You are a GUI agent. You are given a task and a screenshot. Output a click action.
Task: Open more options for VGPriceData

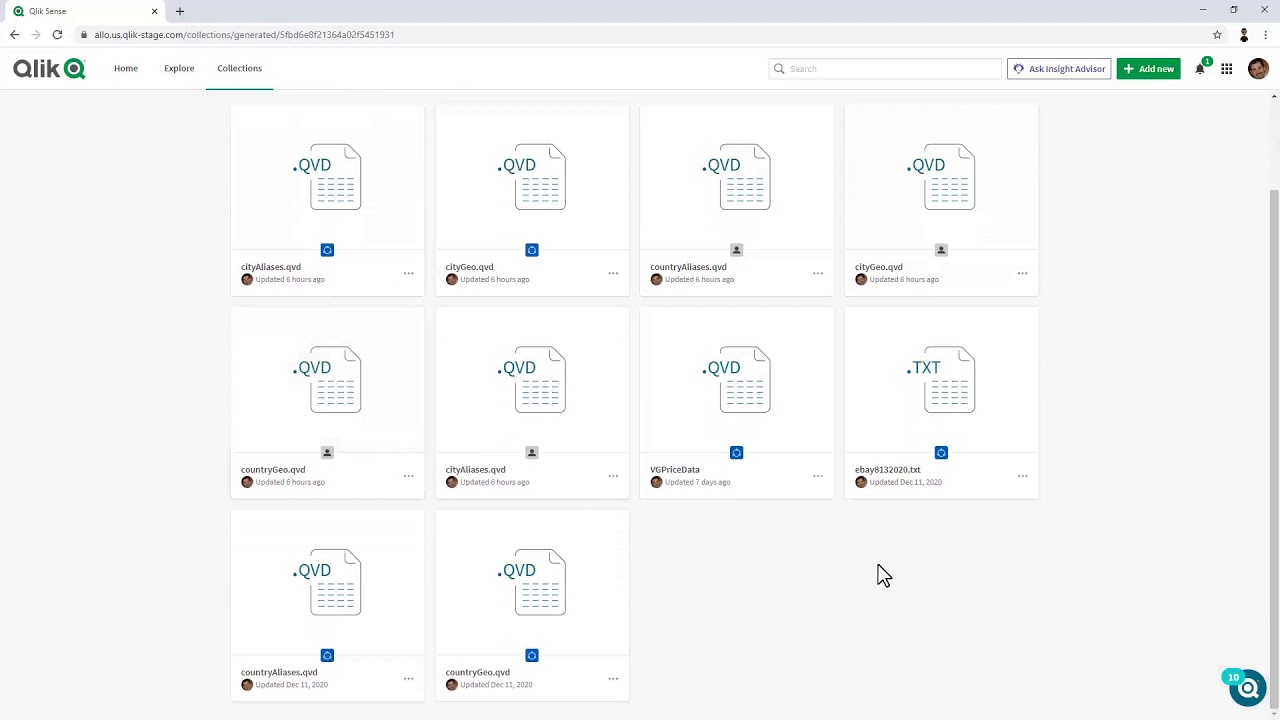coord(818,476)
